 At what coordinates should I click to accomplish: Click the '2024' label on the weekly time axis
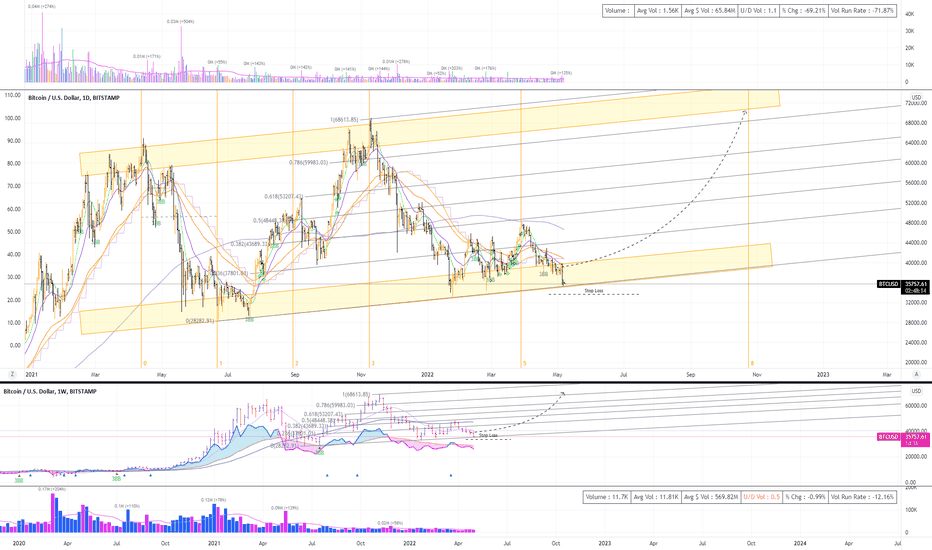click(x=800, y=543)
